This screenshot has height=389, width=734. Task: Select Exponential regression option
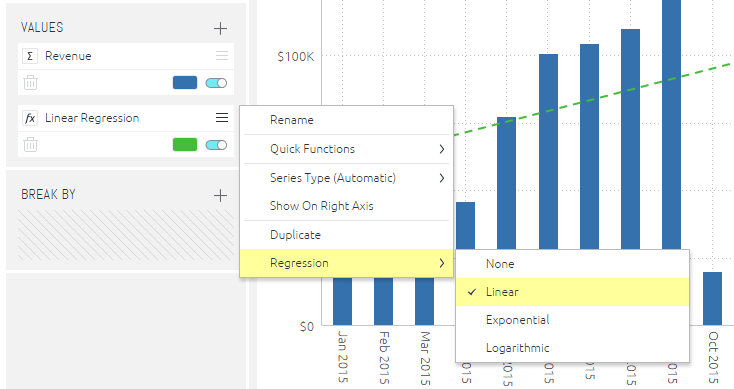pos(573,320)
